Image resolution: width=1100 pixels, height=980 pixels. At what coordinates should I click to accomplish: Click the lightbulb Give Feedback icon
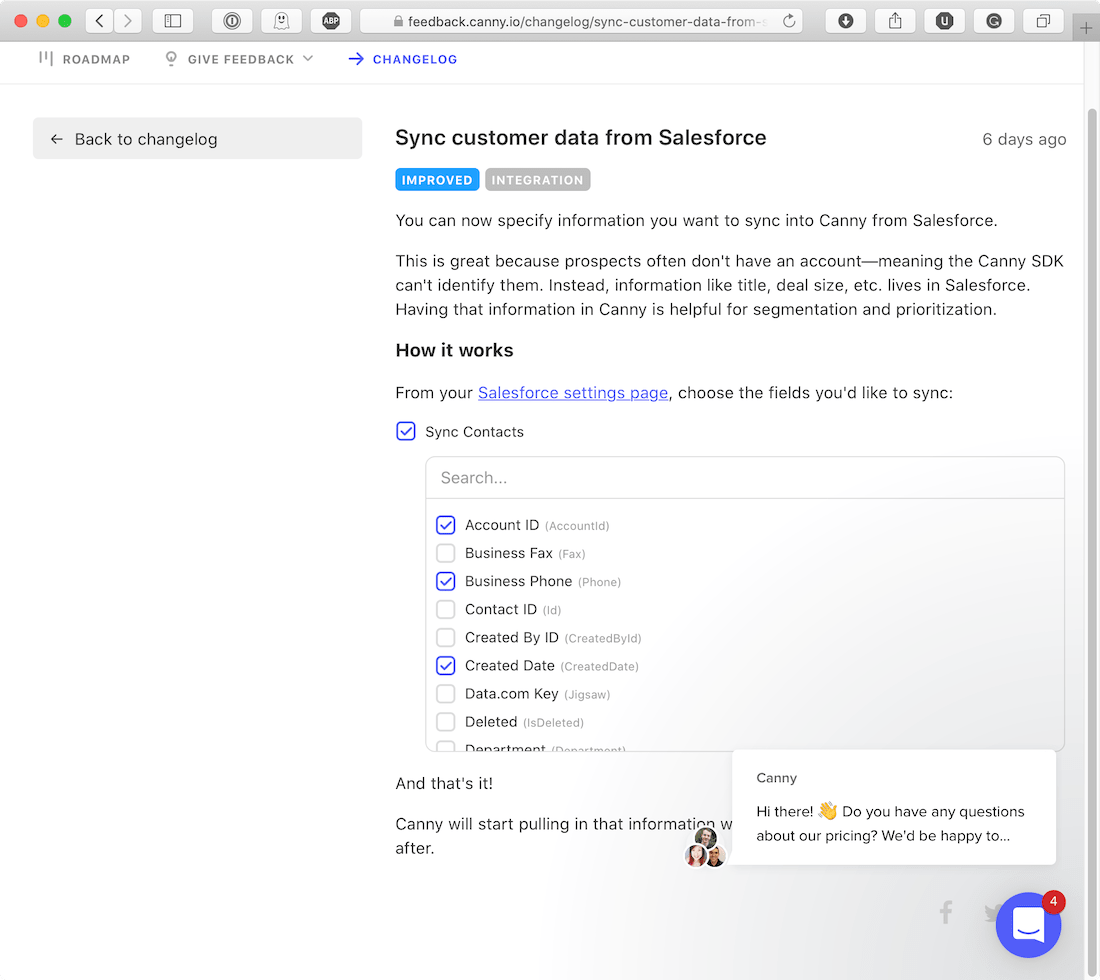click(x=170, y=59)
